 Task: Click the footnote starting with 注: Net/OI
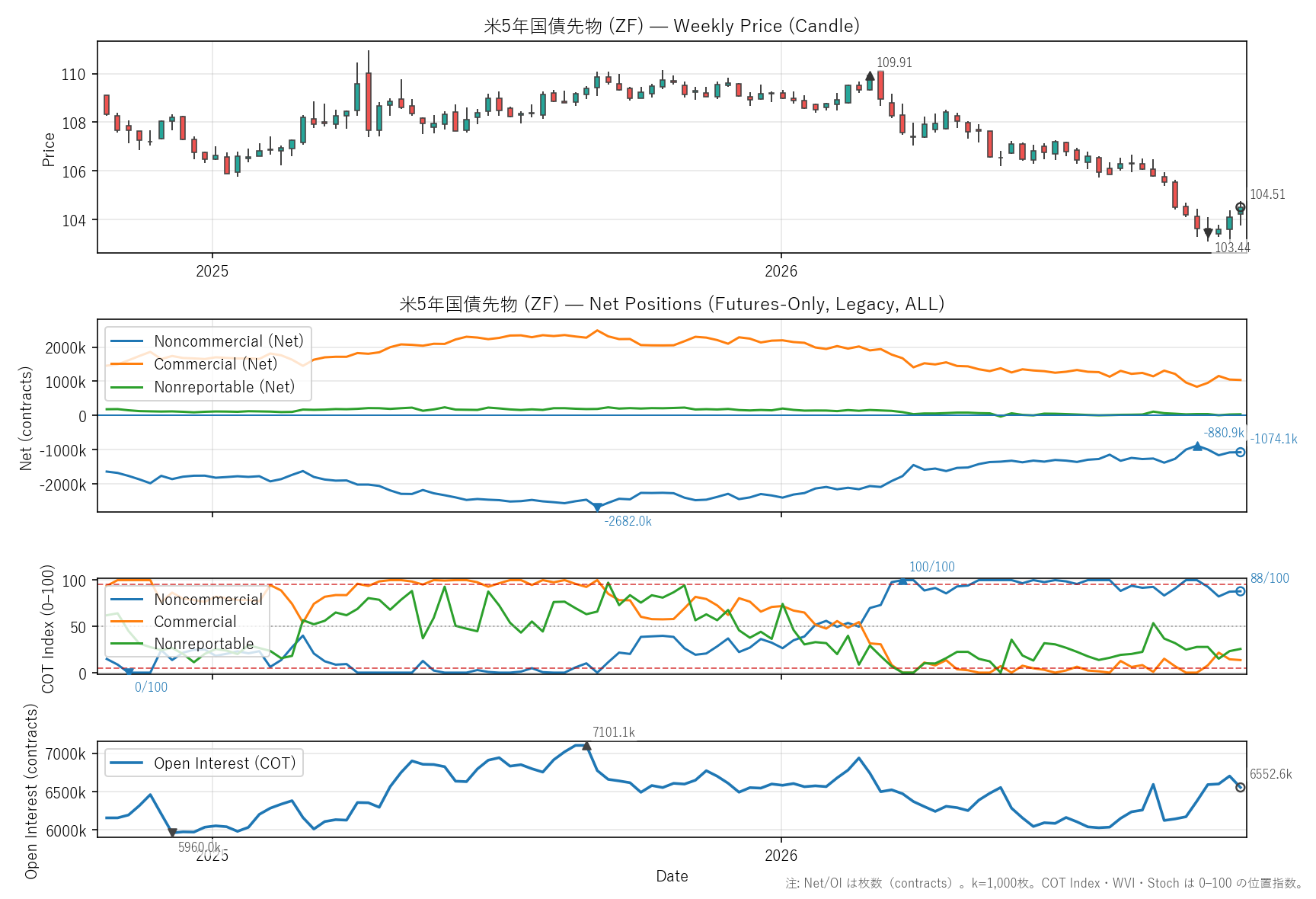[x=1045, y=884]
